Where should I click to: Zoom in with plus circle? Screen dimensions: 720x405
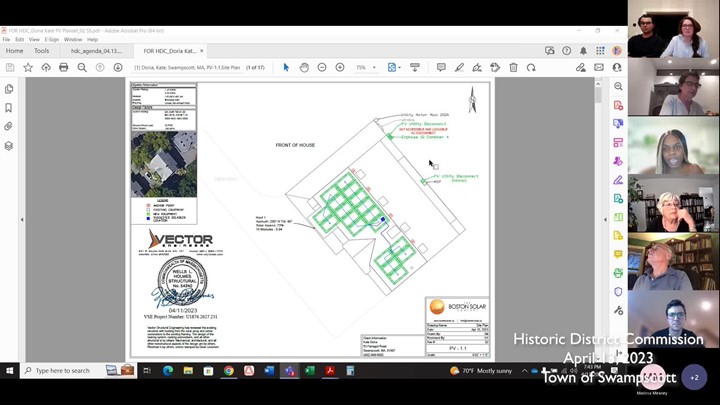(x=340, y=68)
